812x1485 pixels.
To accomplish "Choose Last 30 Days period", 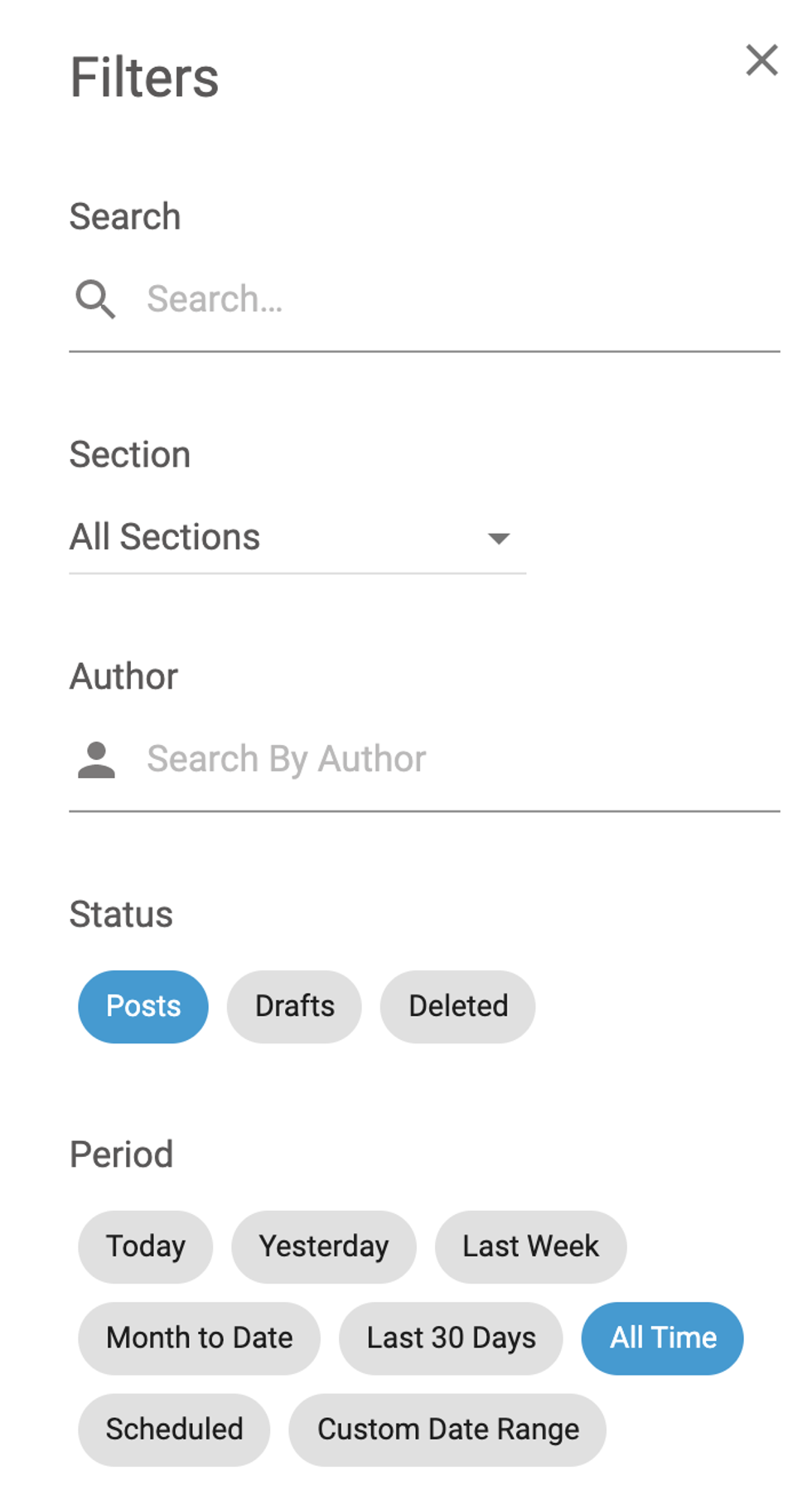I will point(451,1337).
